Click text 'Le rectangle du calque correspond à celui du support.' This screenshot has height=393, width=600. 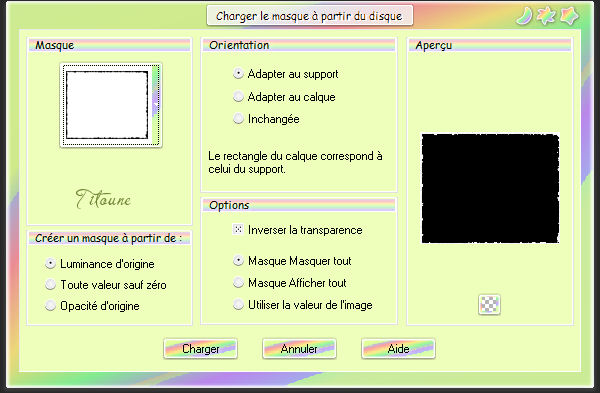(x=295, y=162)
